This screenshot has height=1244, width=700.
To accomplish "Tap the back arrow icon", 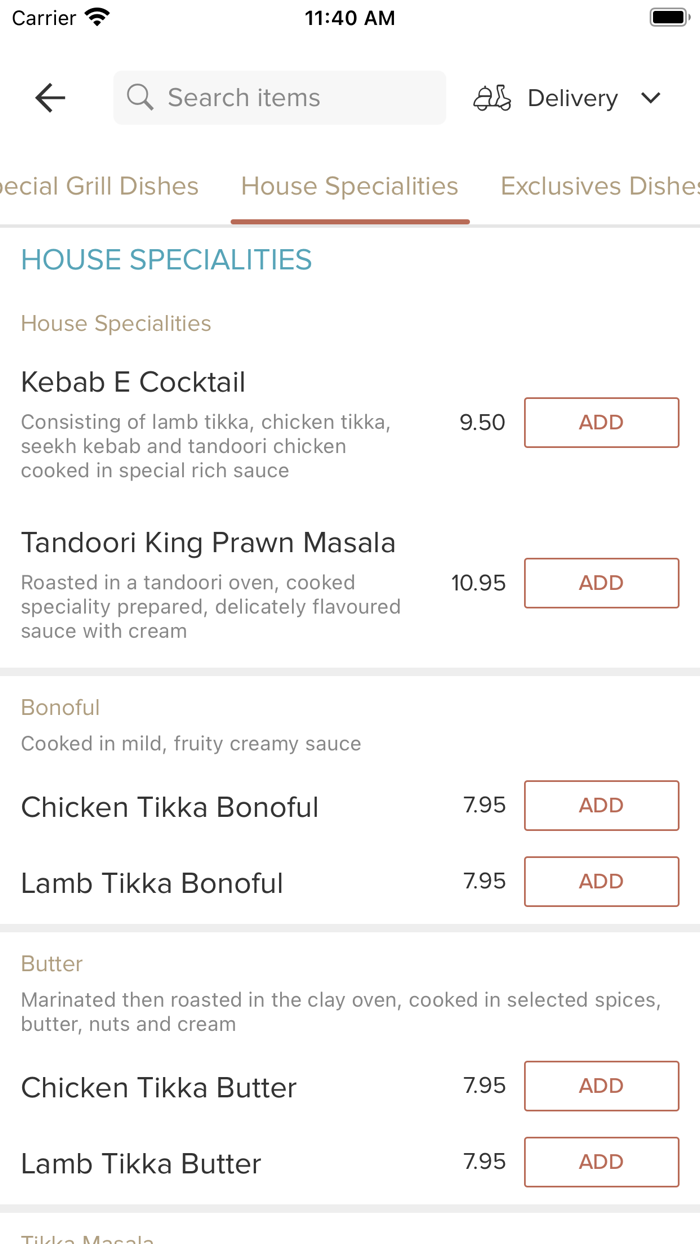I will (50, 97).
